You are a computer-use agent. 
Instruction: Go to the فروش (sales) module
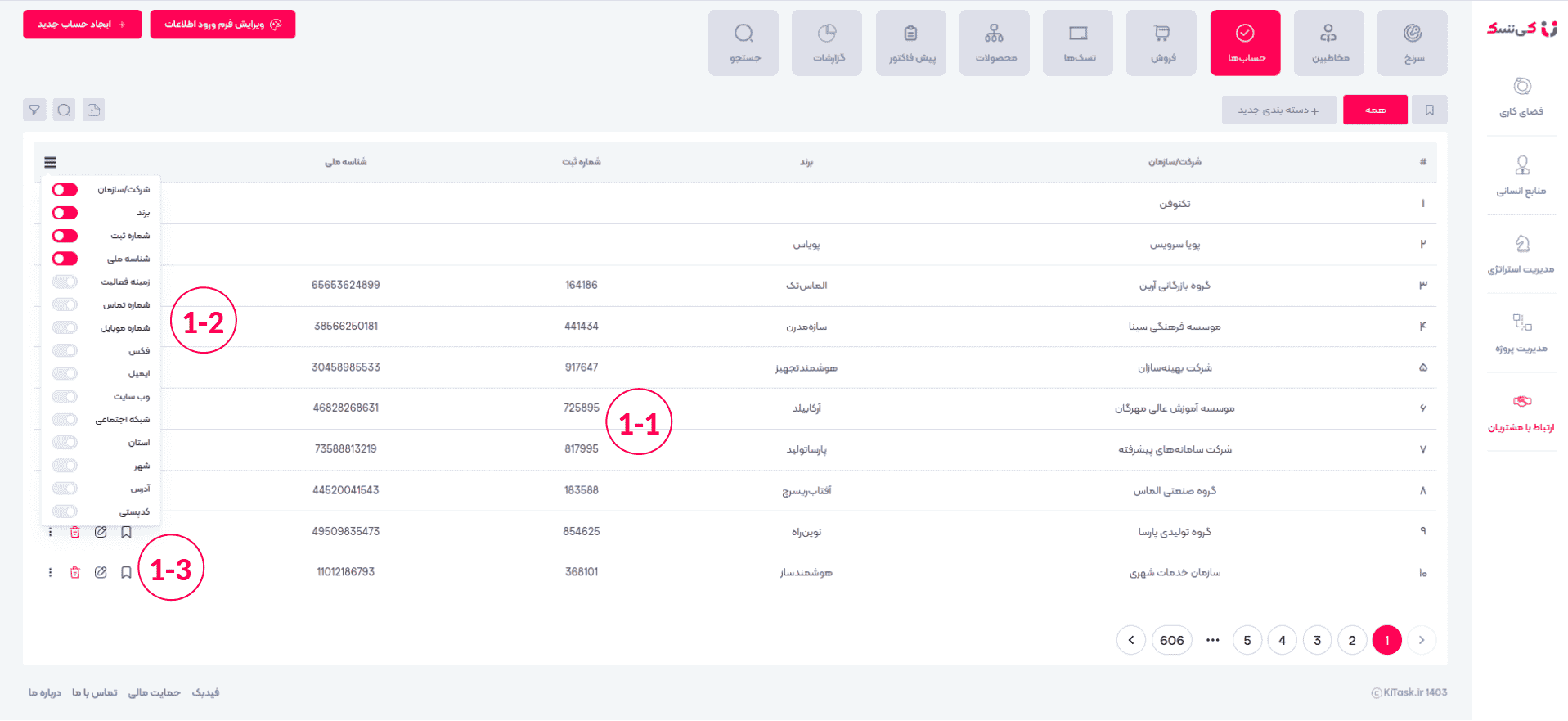[x=1161, y=43]
